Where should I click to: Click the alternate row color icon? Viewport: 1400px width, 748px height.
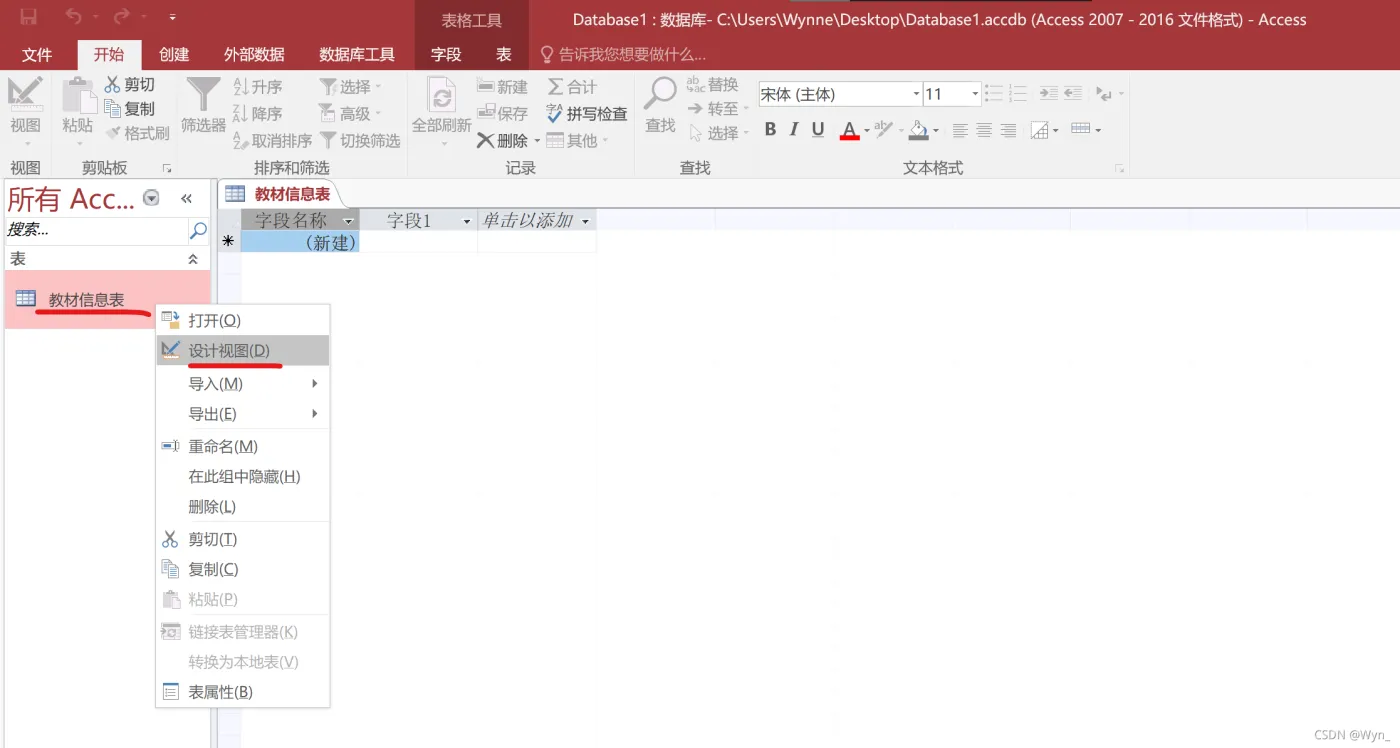(x=1080, y=130)
